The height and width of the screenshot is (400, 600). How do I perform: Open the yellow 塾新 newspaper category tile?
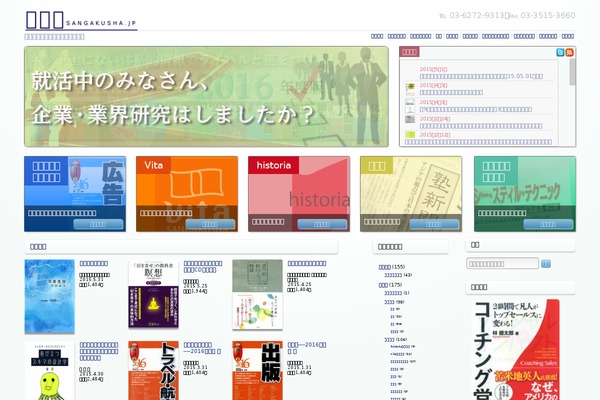point(411,194)
